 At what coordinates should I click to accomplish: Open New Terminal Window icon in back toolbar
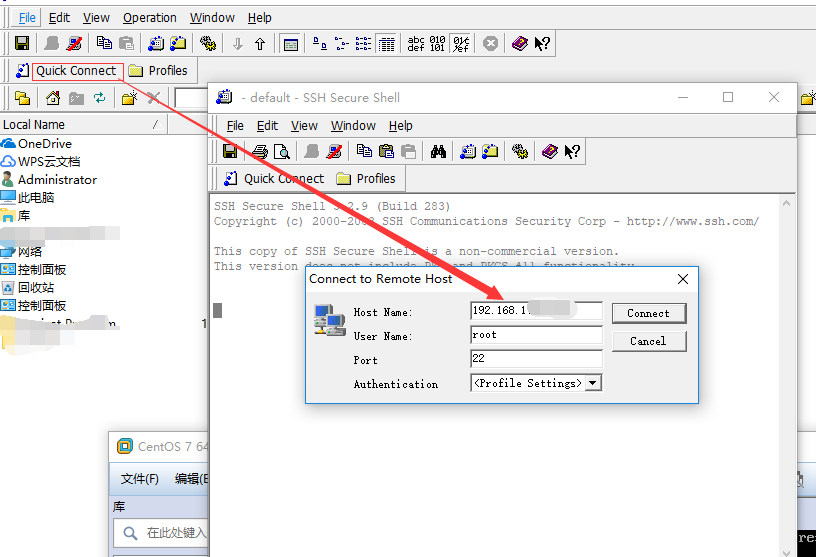pyautogui.click(x=156, y=43)
